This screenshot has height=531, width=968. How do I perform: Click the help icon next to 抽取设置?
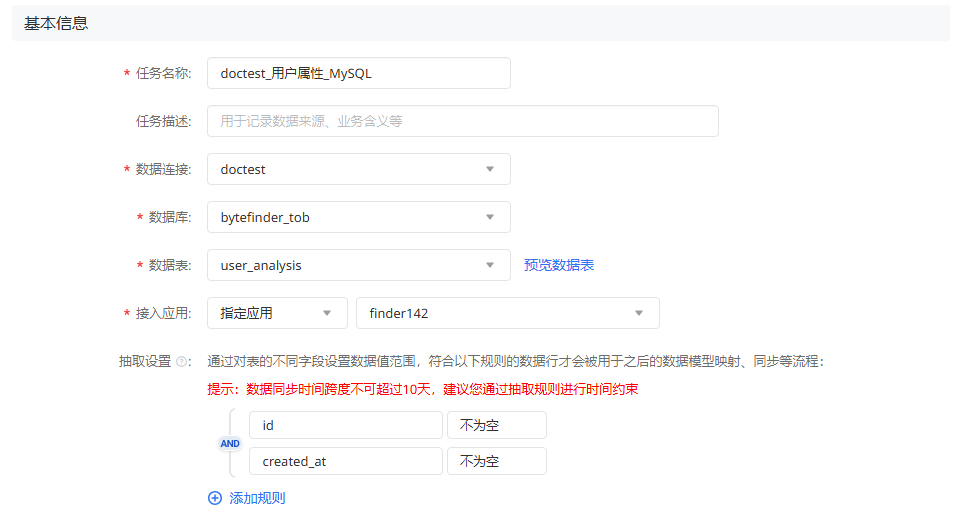click(x=182, y=362)
